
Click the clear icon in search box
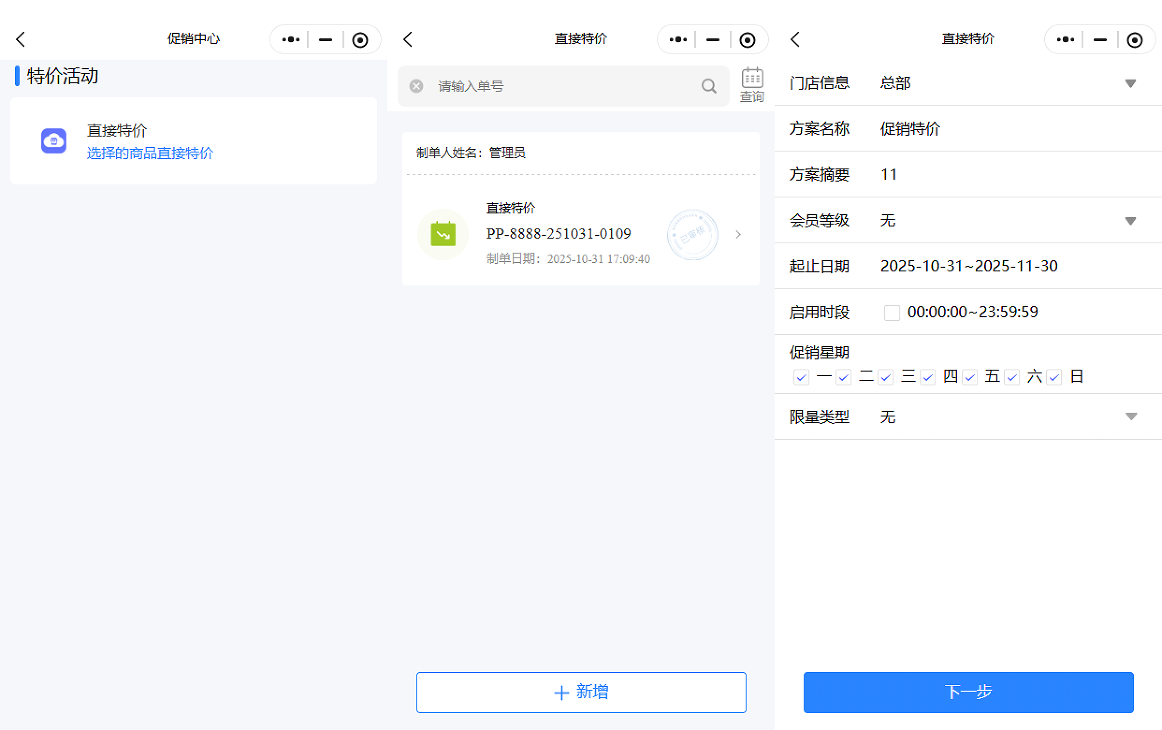click(x=416, y=86)
